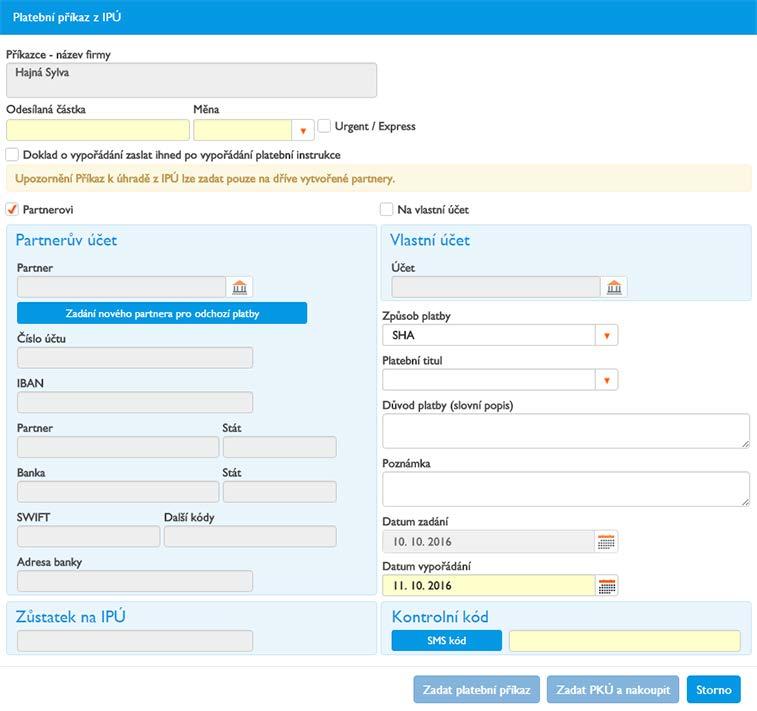The image size is (757, 711).
Task: Uncheck the Partnerovi checkbox
Action: click(x=12, y=209)
